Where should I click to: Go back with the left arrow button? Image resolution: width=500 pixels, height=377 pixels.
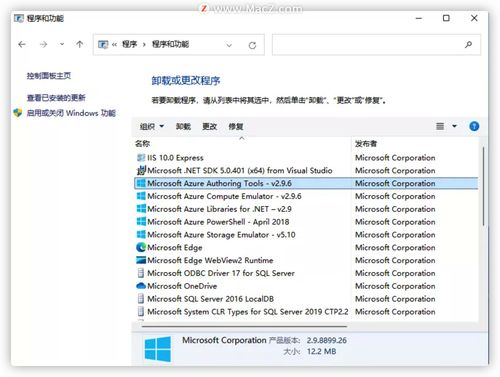22,44
